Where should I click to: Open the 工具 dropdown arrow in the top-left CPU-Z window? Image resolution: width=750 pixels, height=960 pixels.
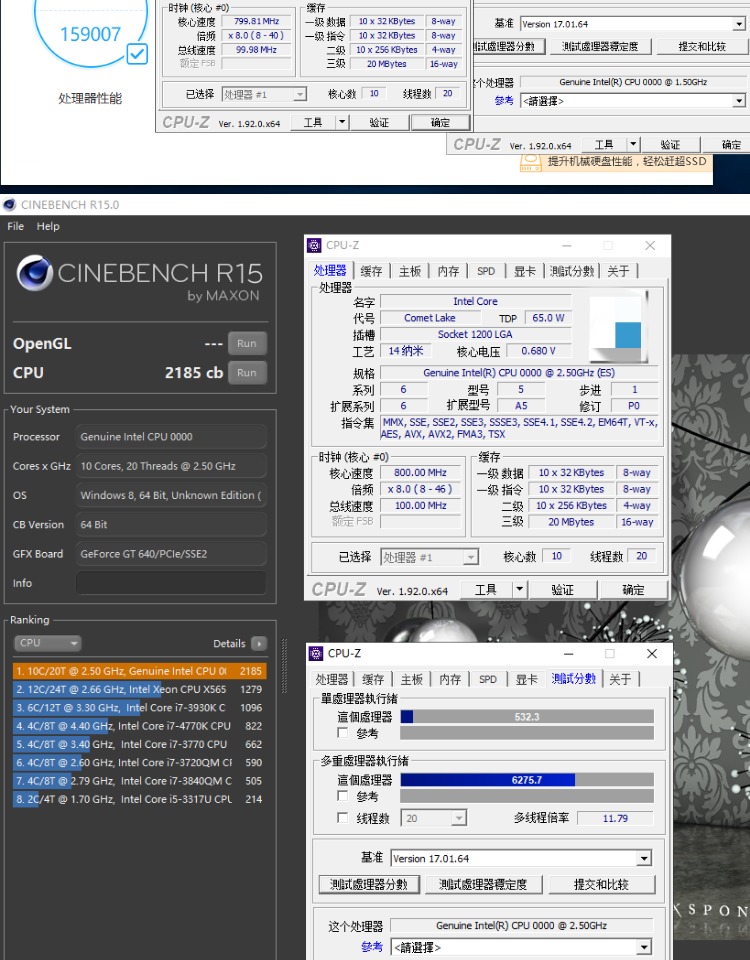(x=342, y=122)
